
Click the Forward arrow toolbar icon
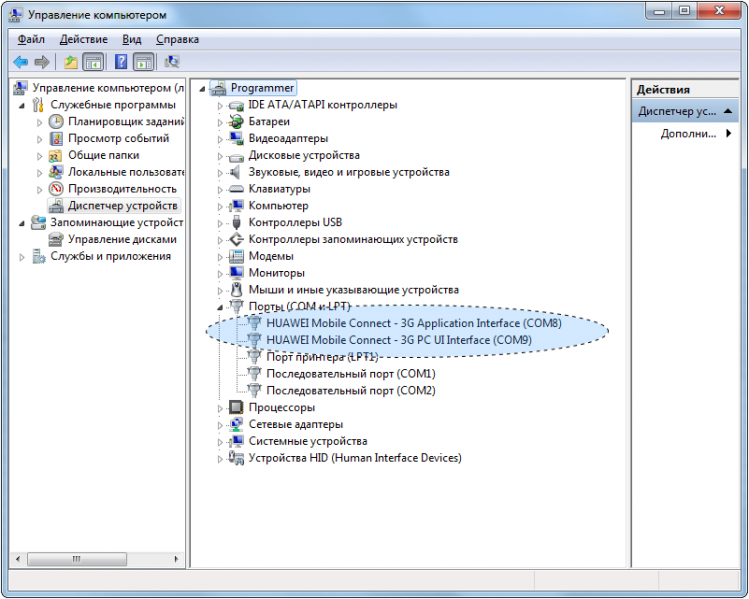[x=42, y=62]
